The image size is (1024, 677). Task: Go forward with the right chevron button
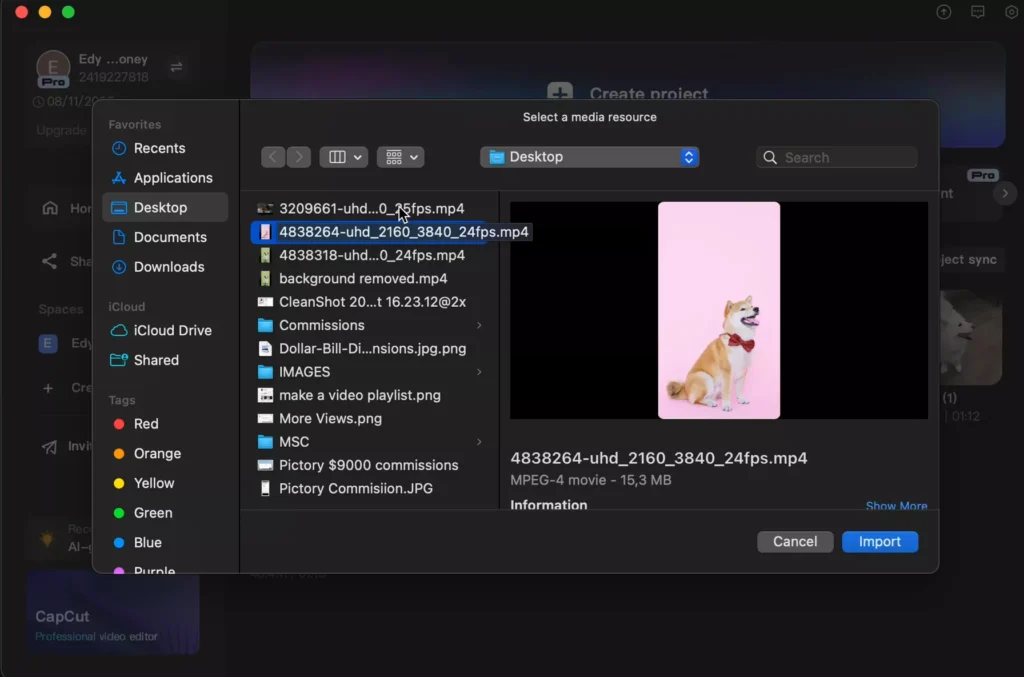[x=299, y=157]
